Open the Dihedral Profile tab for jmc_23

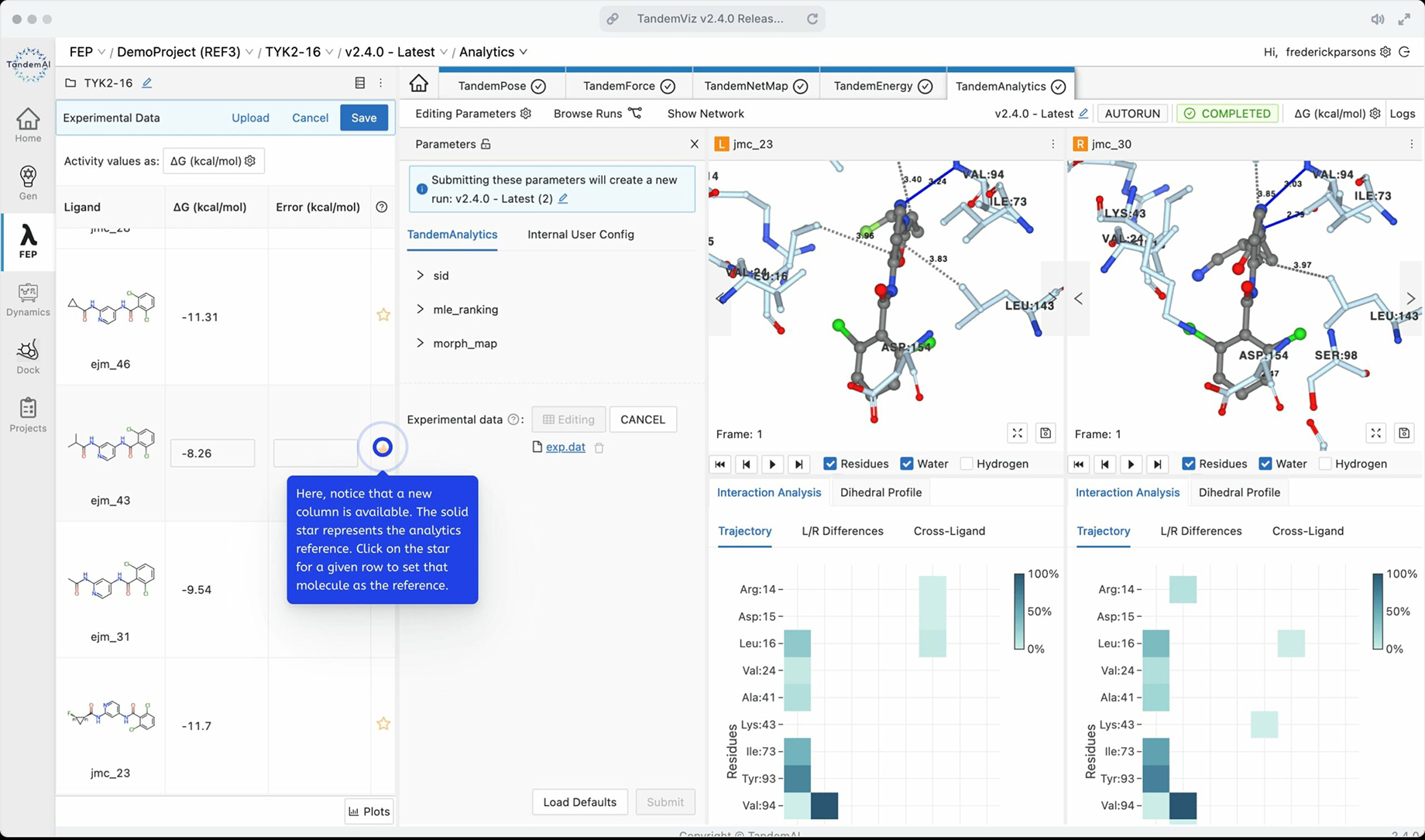[881, 492]
